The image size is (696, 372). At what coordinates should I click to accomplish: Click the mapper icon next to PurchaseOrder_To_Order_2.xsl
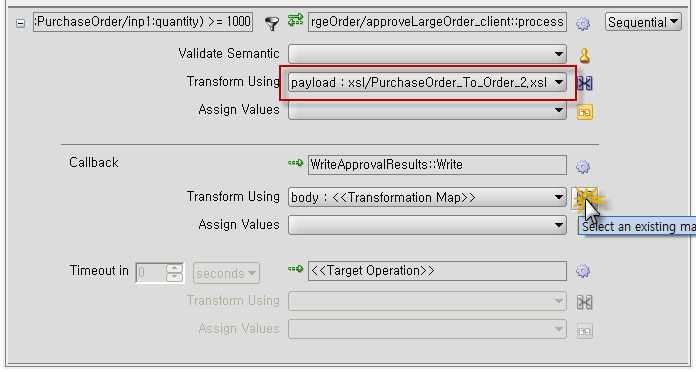[585, 83]
